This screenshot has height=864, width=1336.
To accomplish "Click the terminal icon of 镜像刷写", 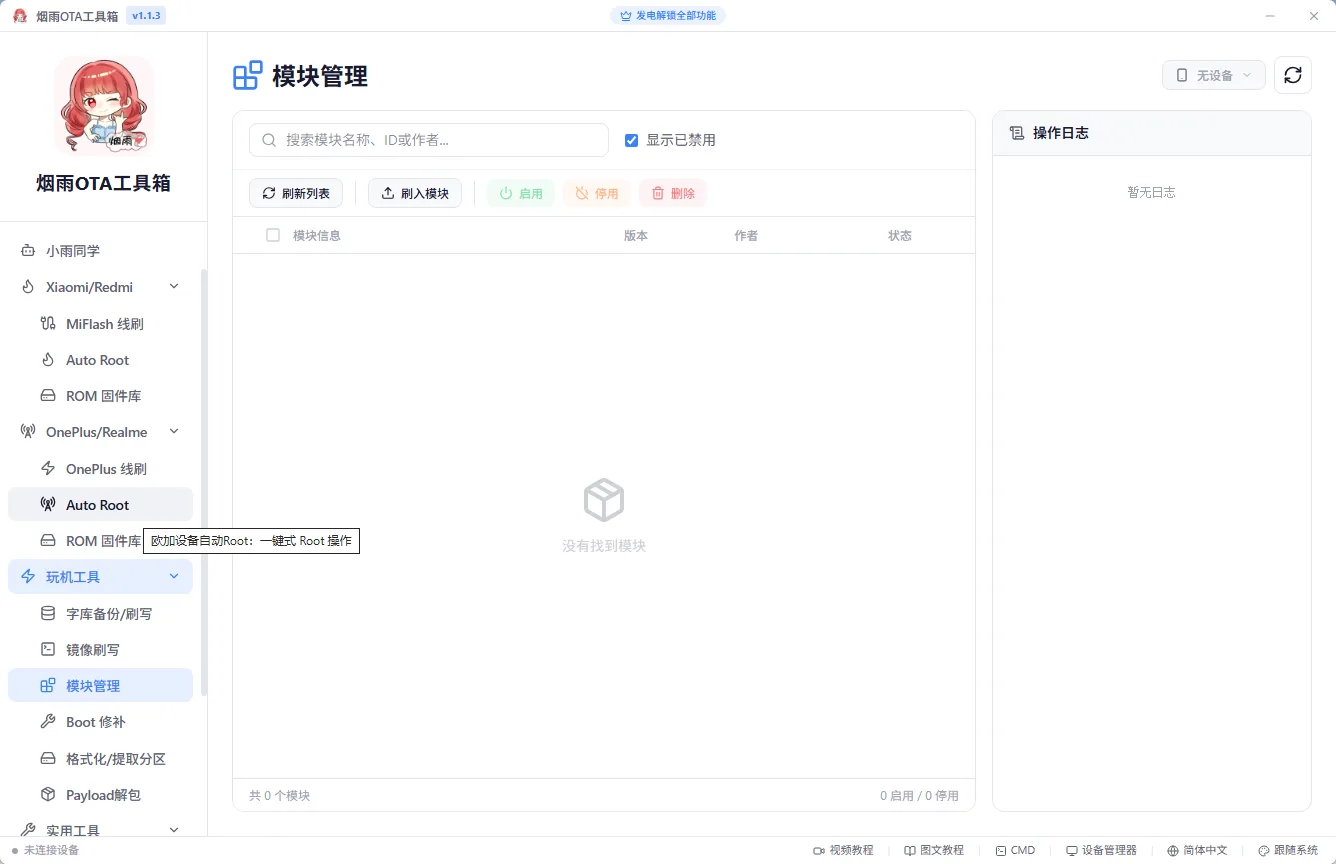I will pos(48,649).
